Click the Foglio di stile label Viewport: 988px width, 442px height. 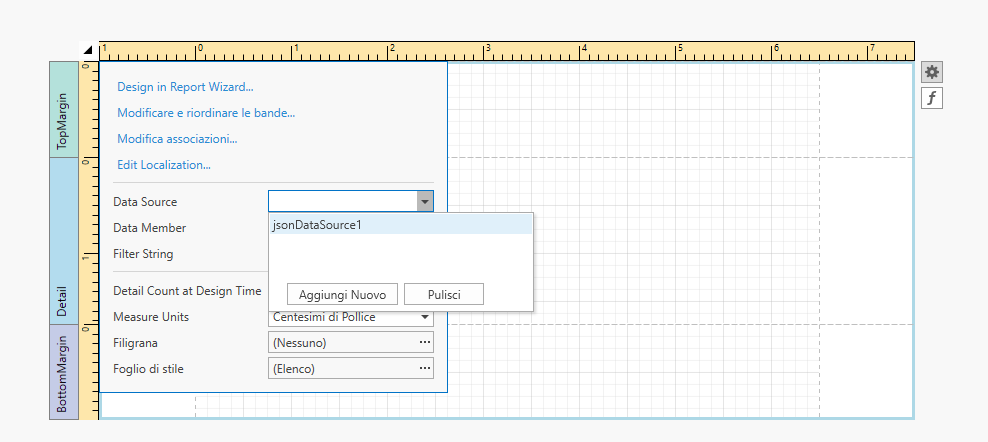coord(149,369)
